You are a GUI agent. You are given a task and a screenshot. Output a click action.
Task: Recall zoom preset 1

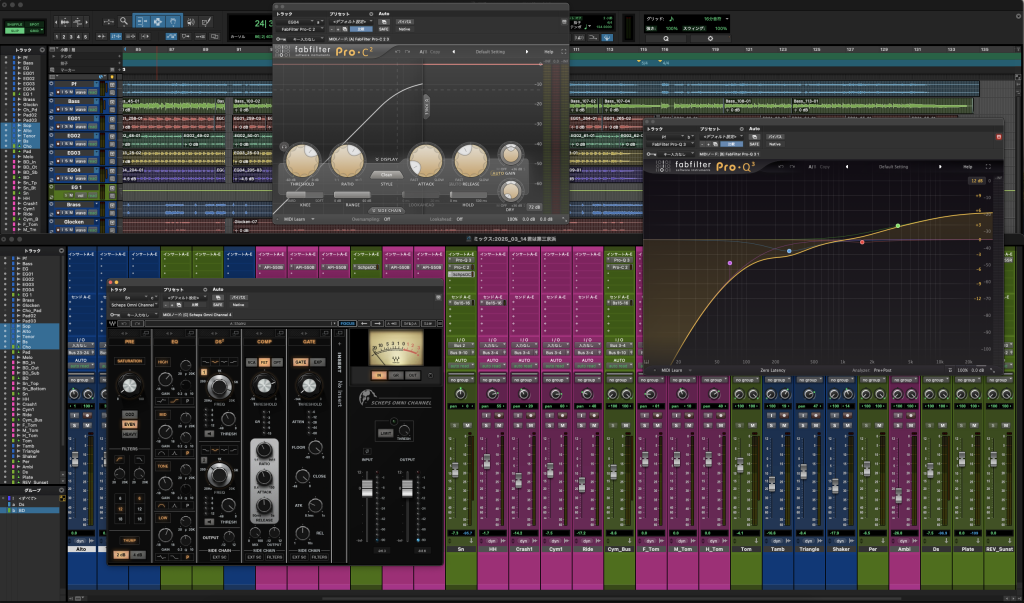pyautogui.click(x=57, y=37)
